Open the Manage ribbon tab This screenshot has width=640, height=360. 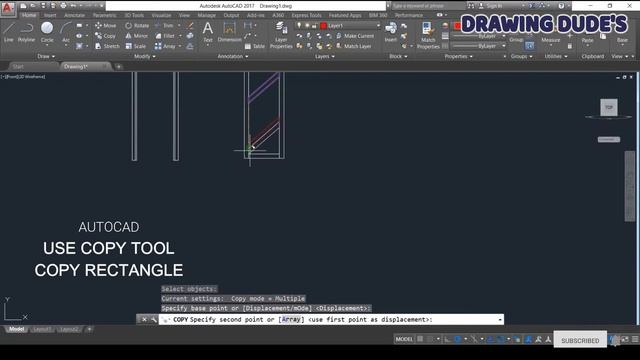(207, 15)
